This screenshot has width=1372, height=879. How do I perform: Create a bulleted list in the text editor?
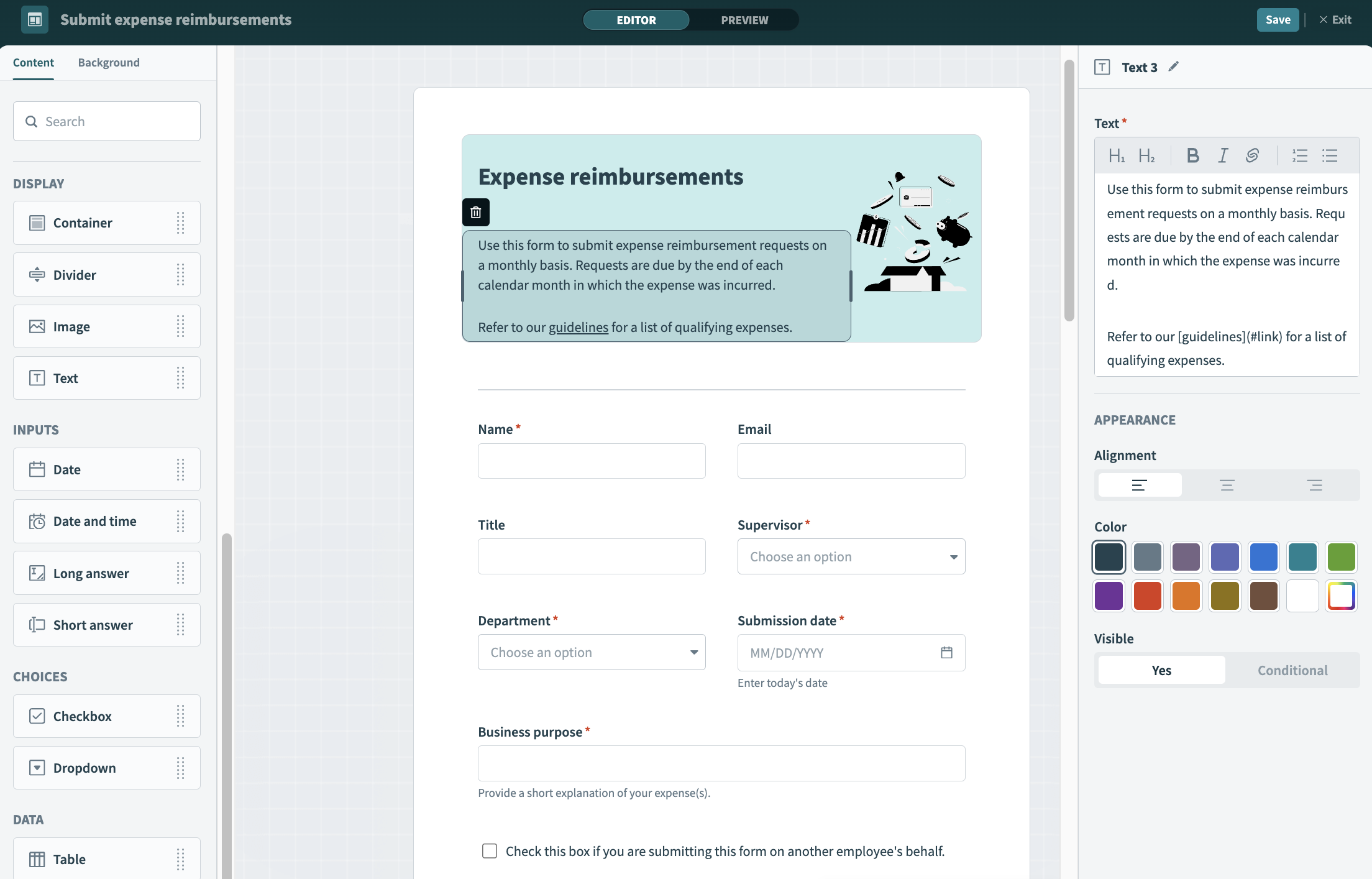[1330, 155]
